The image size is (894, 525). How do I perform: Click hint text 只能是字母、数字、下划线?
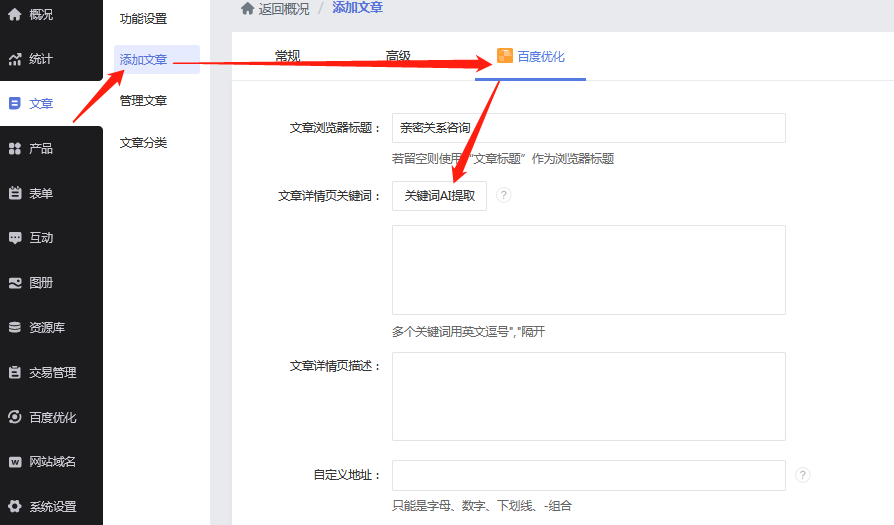tap(482, 506)
